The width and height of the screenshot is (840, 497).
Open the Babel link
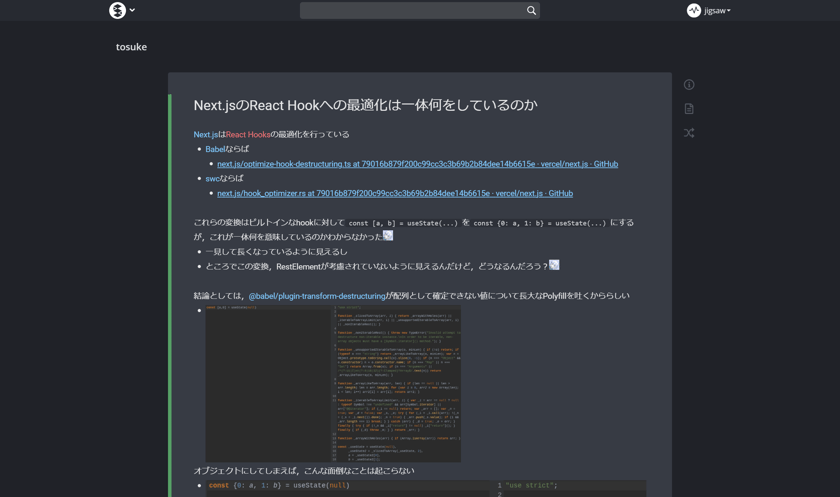[215, 149]
